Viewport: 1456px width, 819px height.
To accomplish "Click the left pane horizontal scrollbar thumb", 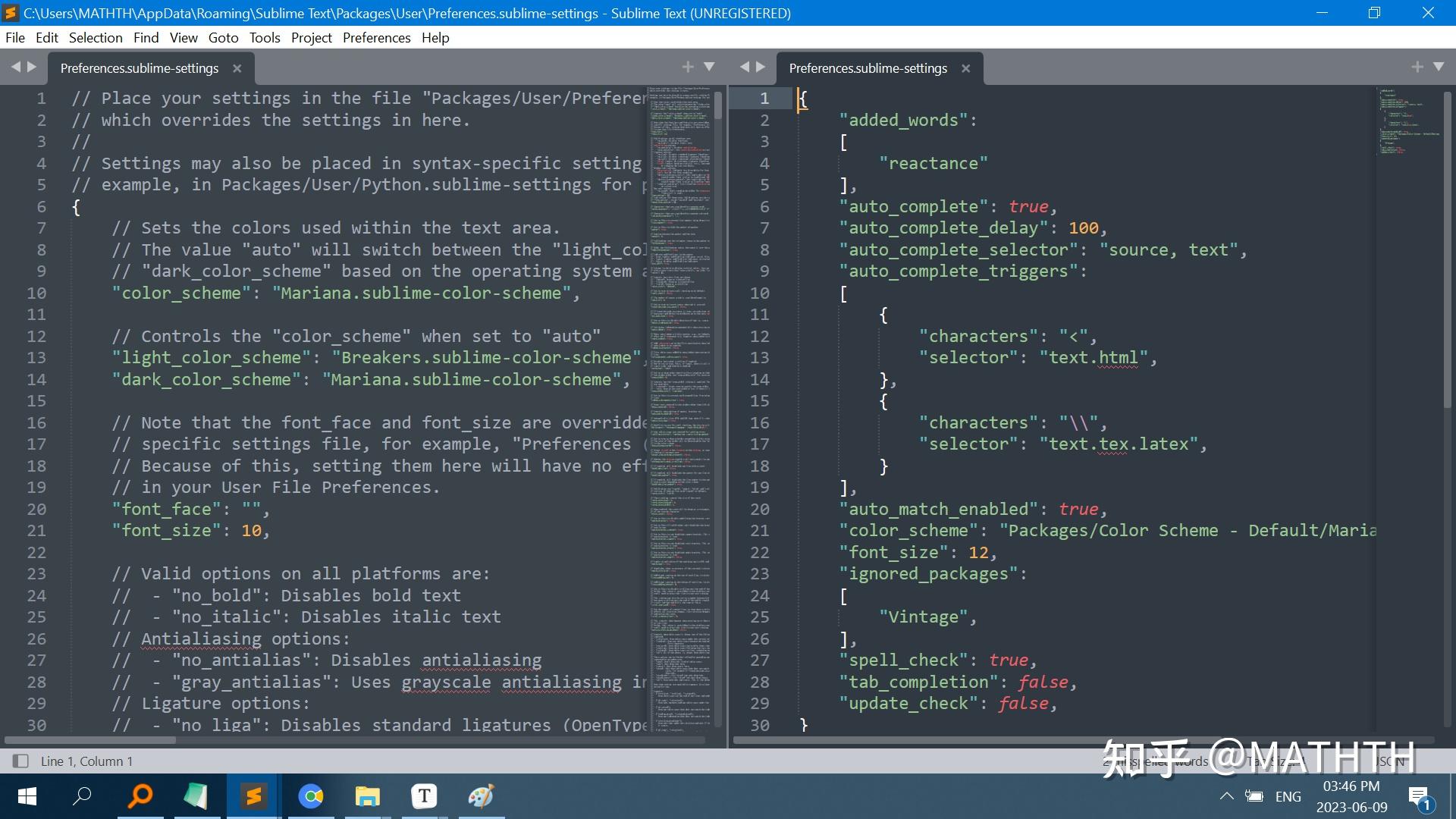I will pyautogui.click(x=91, y=739).
